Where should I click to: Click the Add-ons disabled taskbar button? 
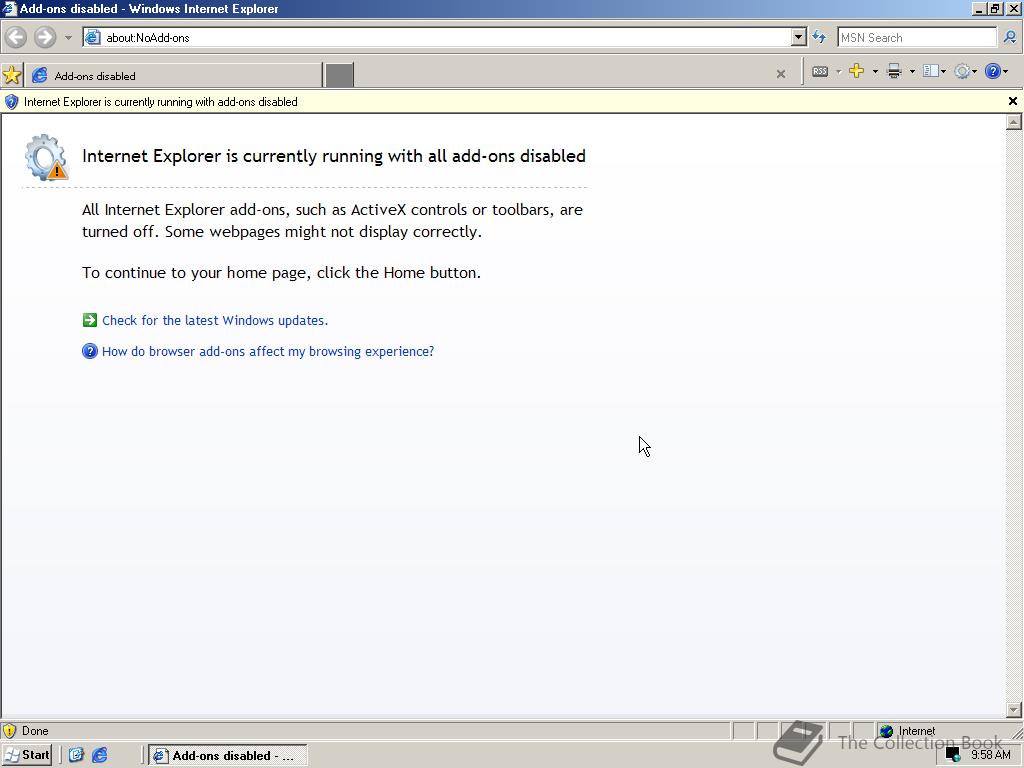click(228, 756)
